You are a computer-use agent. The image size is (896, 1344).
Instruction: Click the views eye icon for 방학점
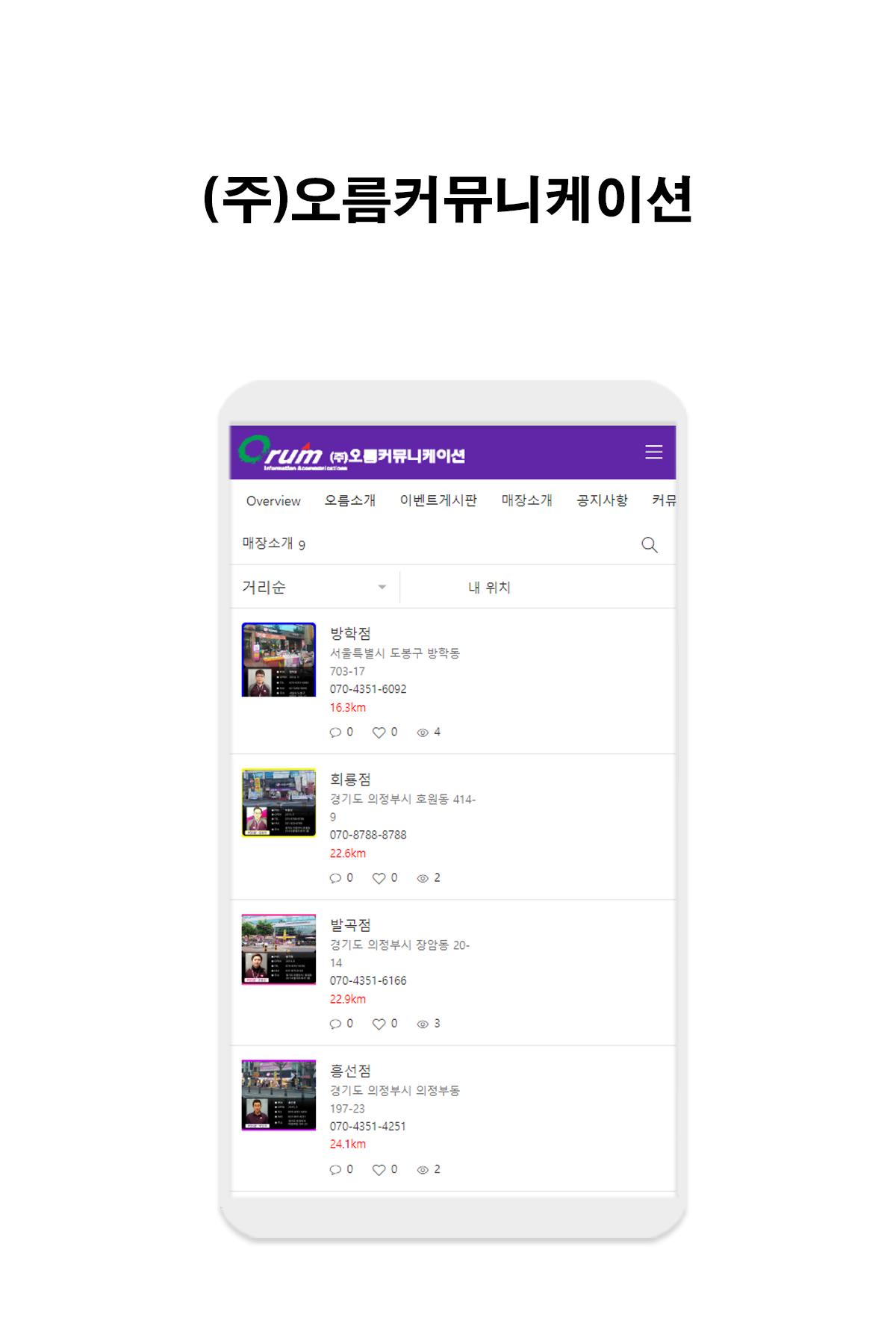pyautogui.click(x=423, y=732)
